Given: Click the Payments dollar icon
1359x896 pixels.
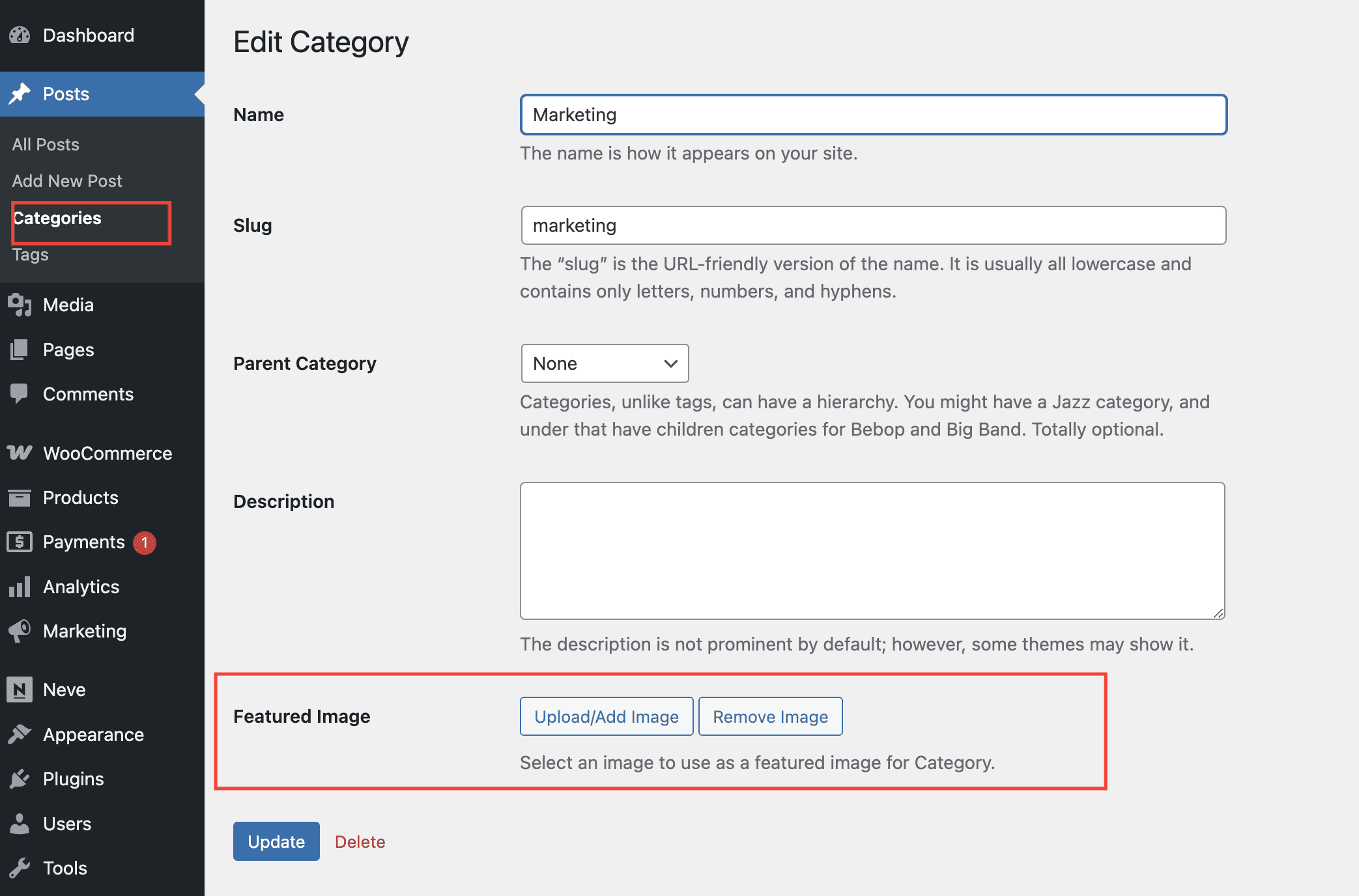Looking at the screenshot, I should pos(20,542).
